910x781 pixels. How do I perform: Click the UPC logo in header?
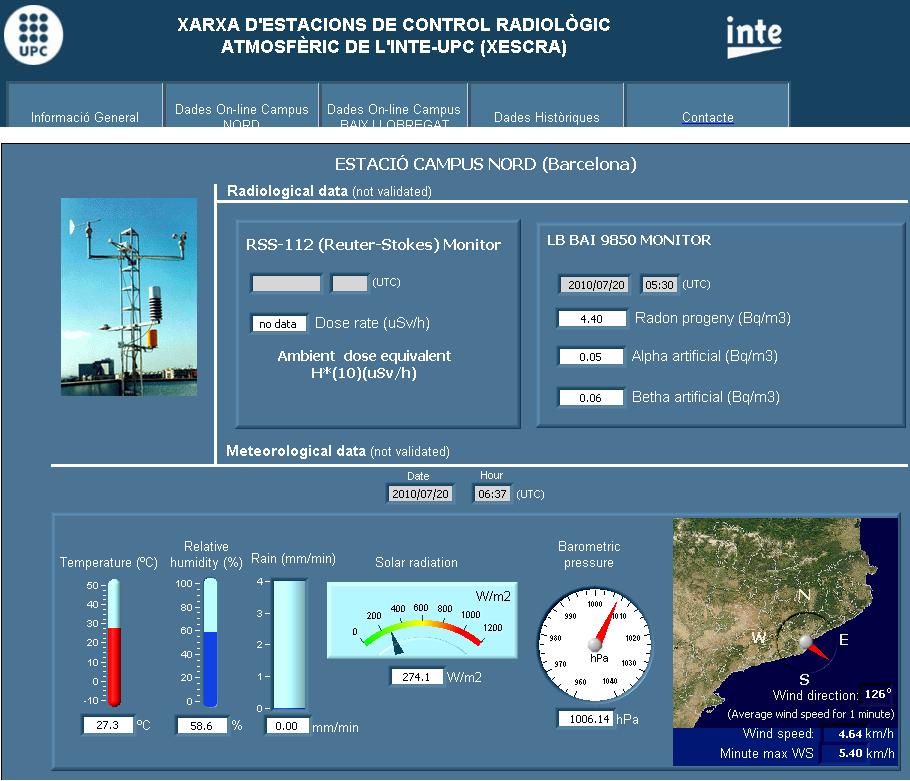click(x=33, y=33)
